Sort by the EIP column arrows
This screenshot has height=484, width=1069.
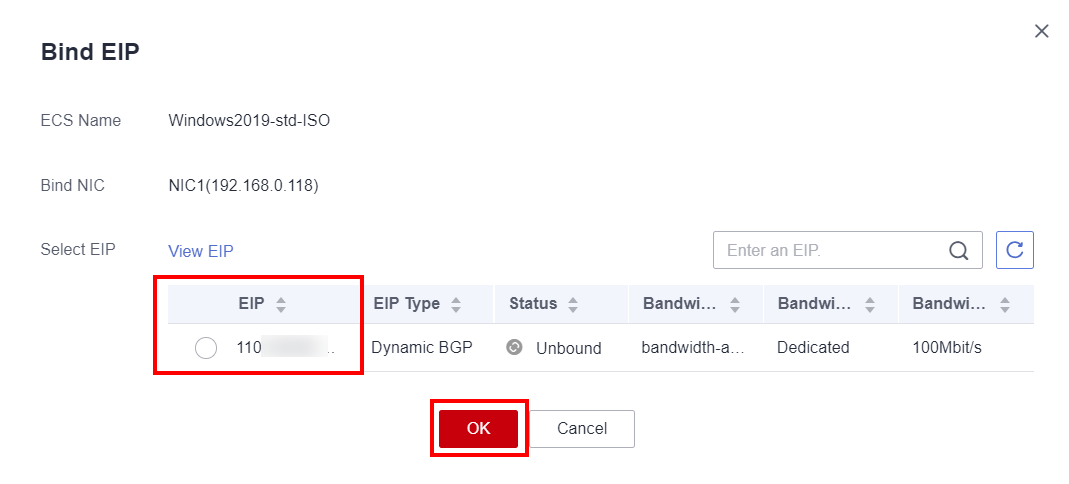281,304
